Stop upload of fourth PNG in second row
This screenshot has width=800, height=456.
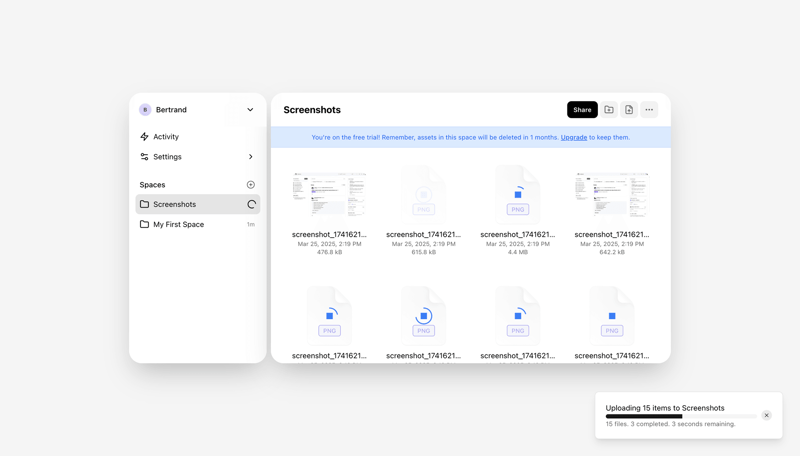pyautogui.click(x=612, y=316)
